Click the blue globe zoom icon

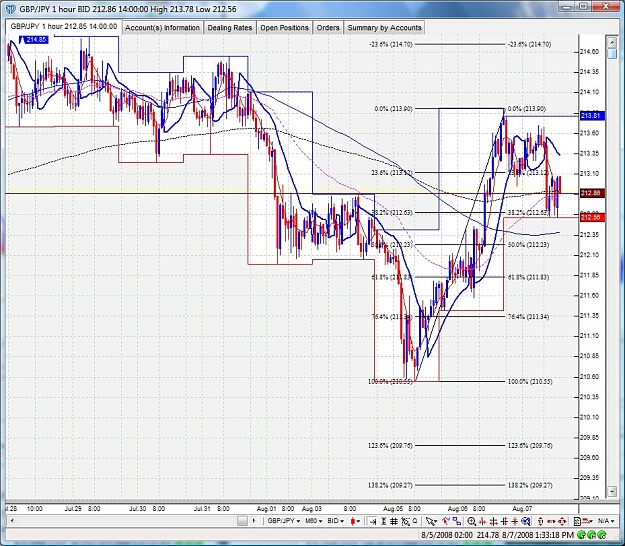525,521
